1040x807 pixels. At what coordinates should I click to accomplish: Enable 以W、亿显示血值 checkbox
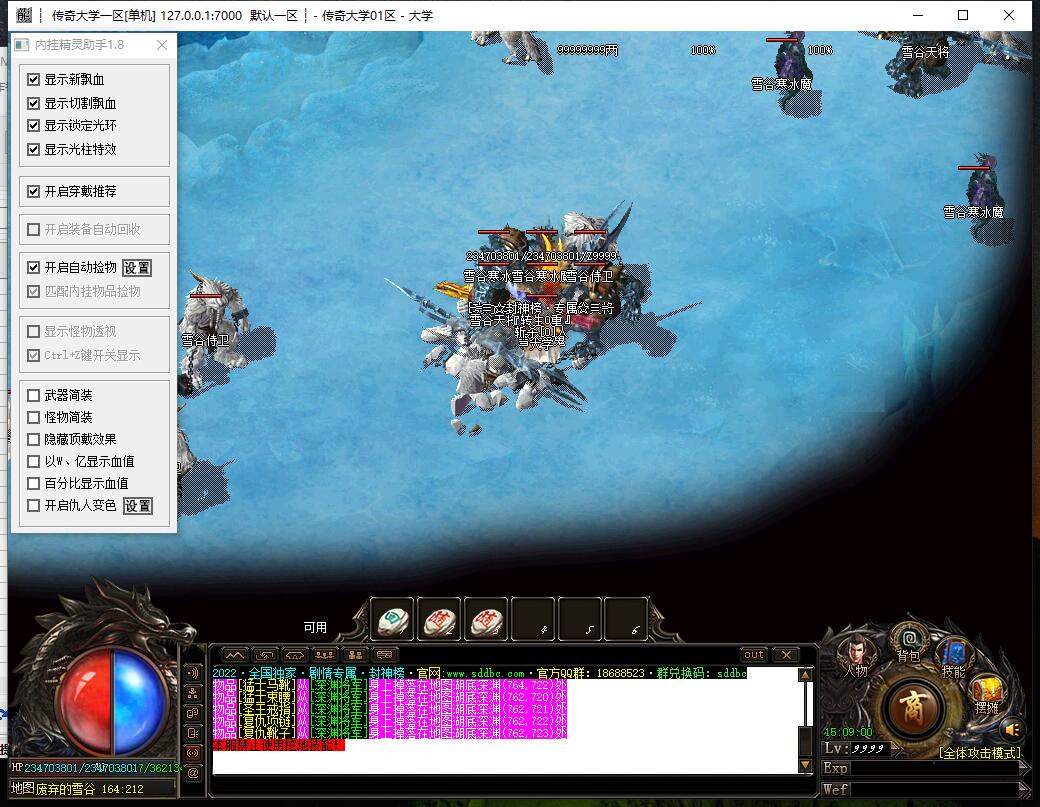point(34,461)
